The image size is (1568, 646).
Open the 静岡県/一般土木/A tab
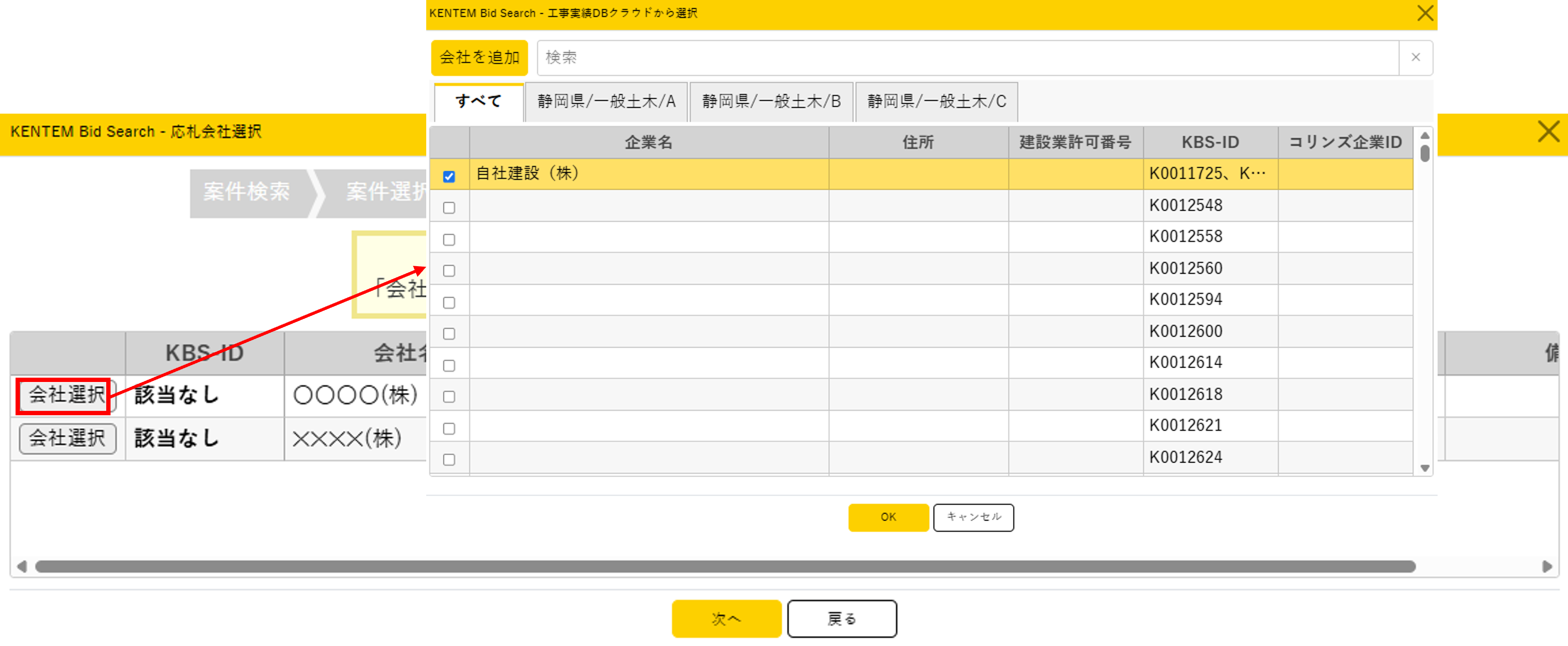click(x=606, y=101)
